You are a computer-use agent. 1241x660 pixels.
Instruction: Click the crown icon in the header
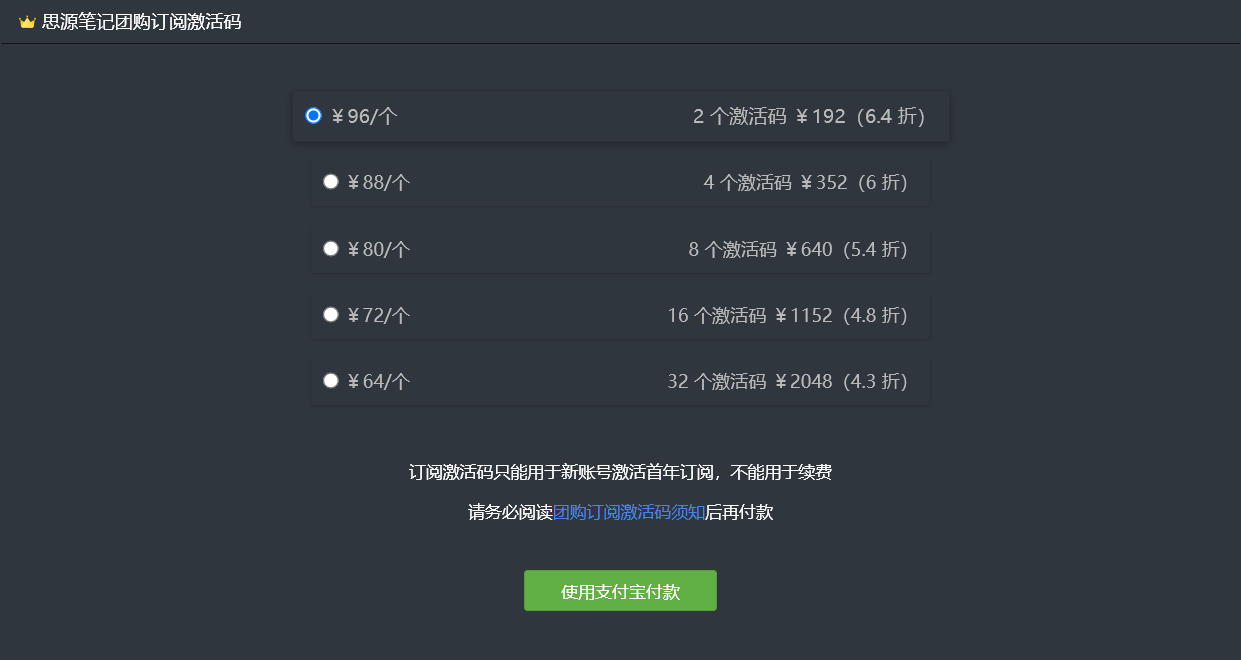pyautogui.click(x=27, y=22)
